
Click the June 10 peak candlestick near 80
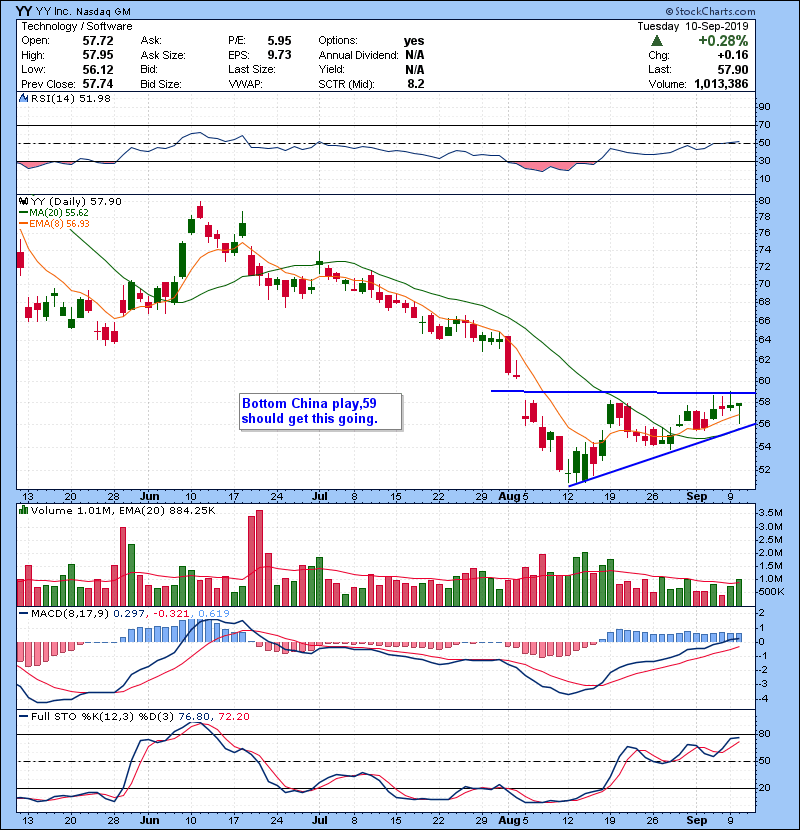coord(200,211)
